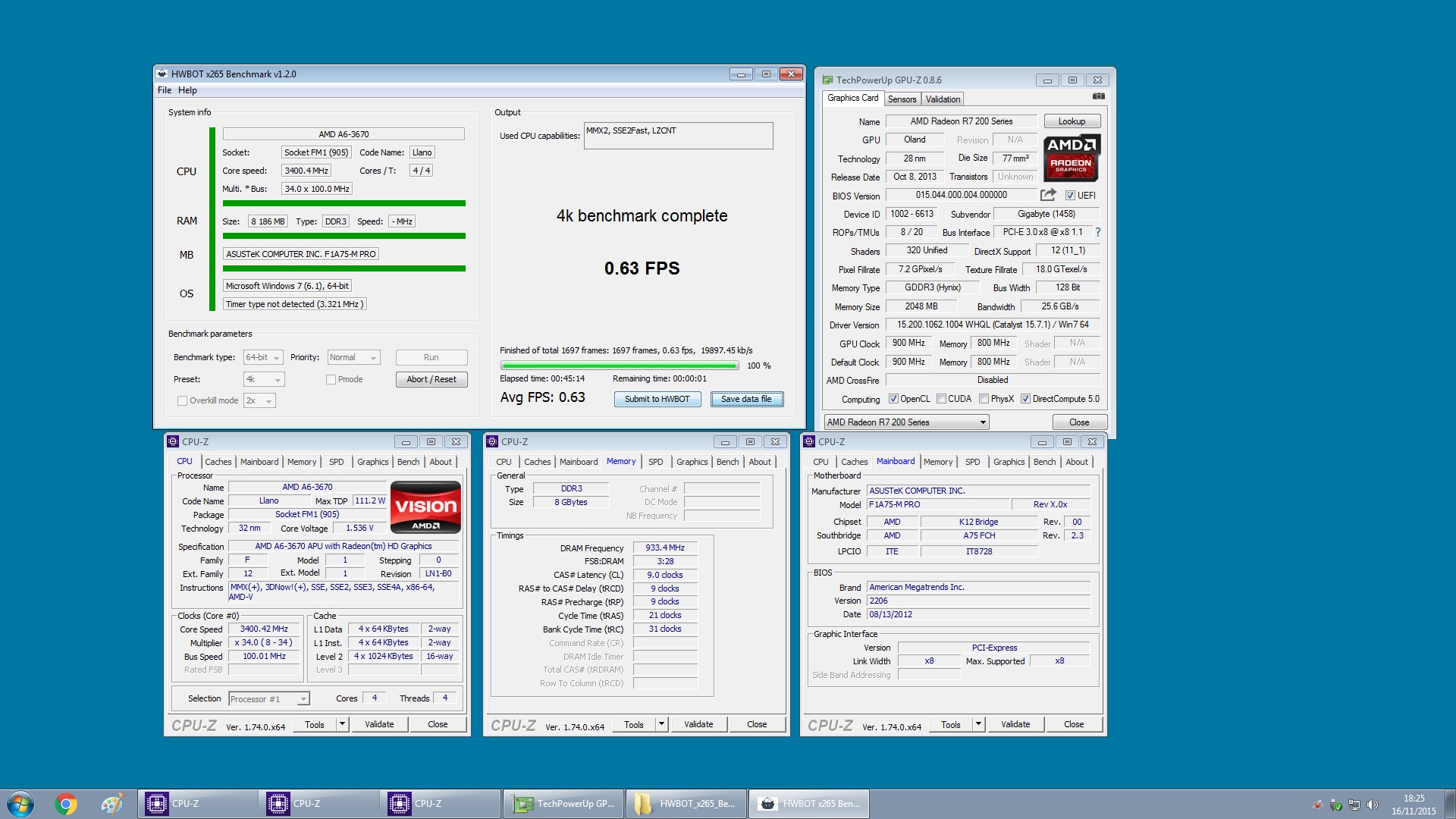1456x819 pixels.
Task: Click the AMD Vision logo in CPU-Z
Action: (425, 507)
